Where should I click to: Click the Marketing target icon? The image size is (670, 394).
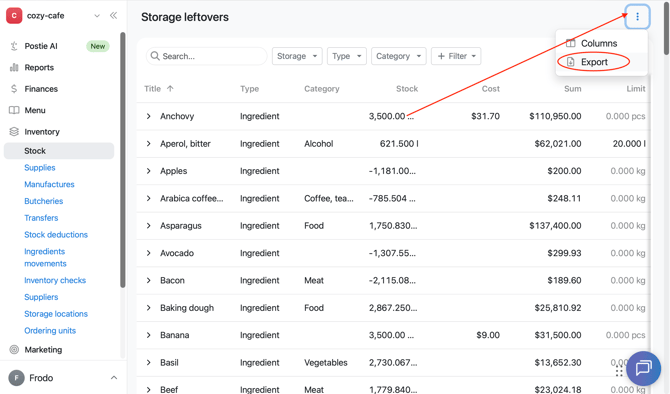[14, 350]
